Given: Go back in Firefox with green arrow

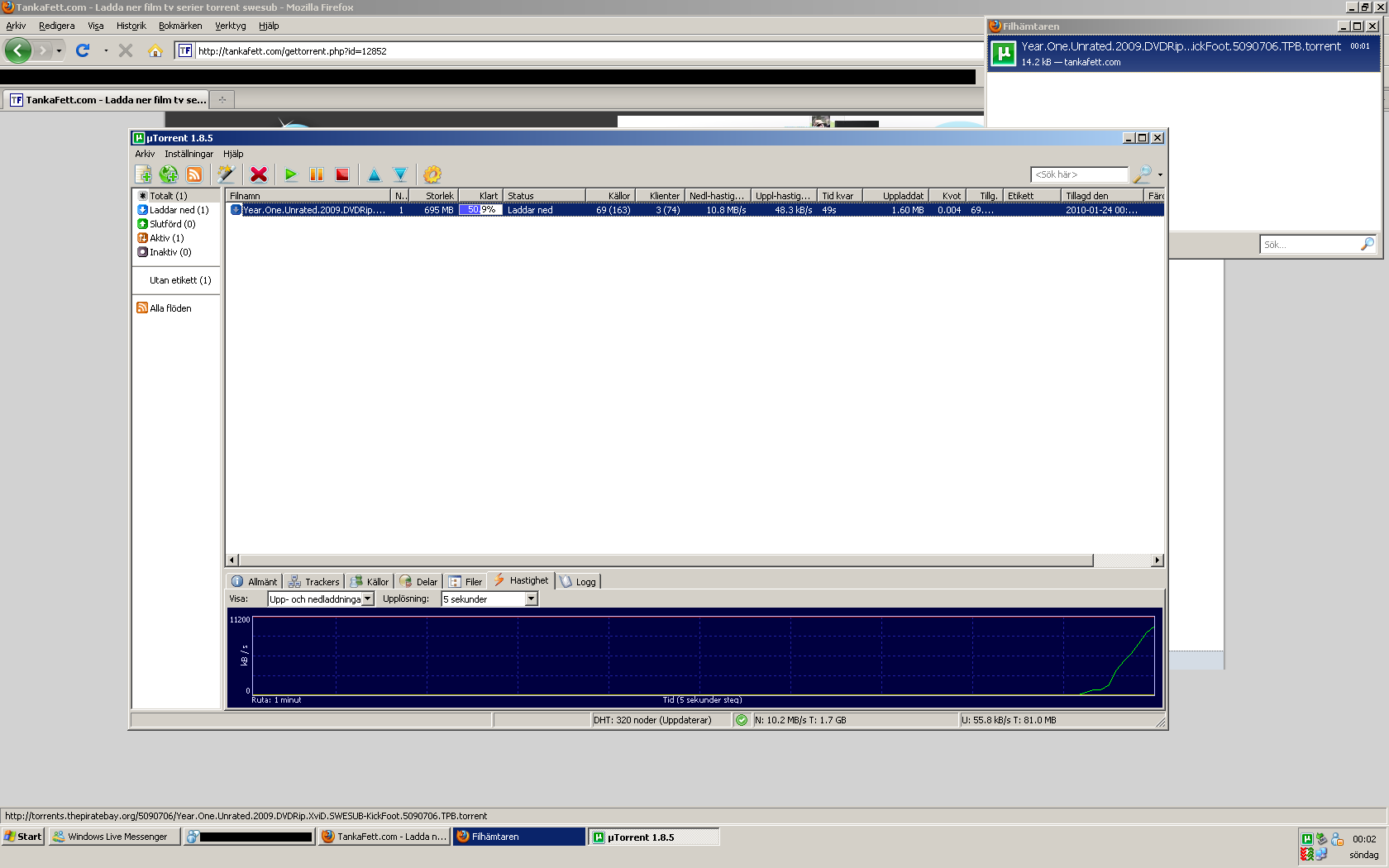Looking at the screenshot, I should pos(18,50).
